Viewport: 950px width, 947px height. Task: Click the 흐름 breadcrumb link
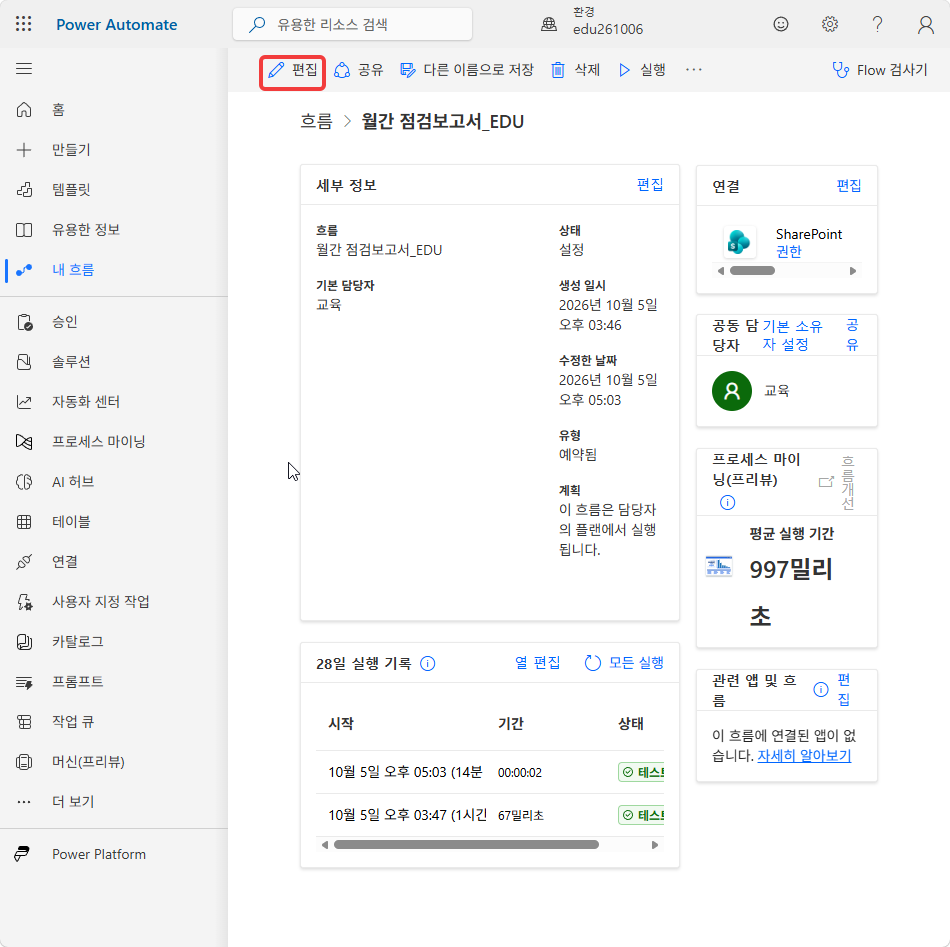(x=316, y=121)
